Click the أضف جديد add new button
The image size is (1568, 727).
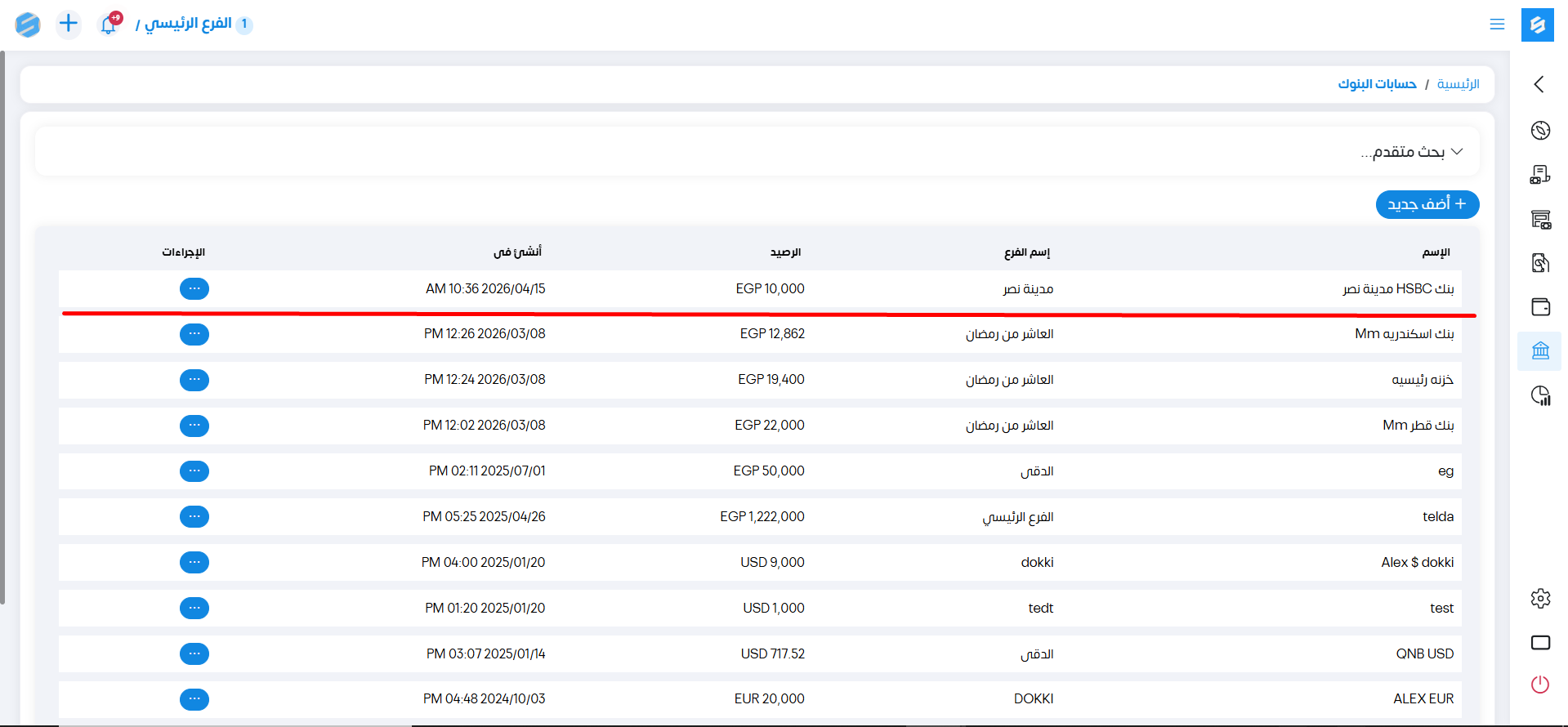[x=1427, y=204]
